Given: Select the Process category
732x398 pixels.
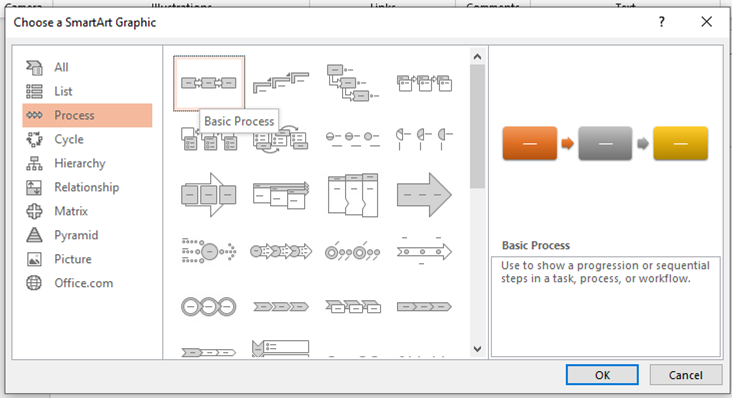Looking at the screenshot, I should click(87, 115).
